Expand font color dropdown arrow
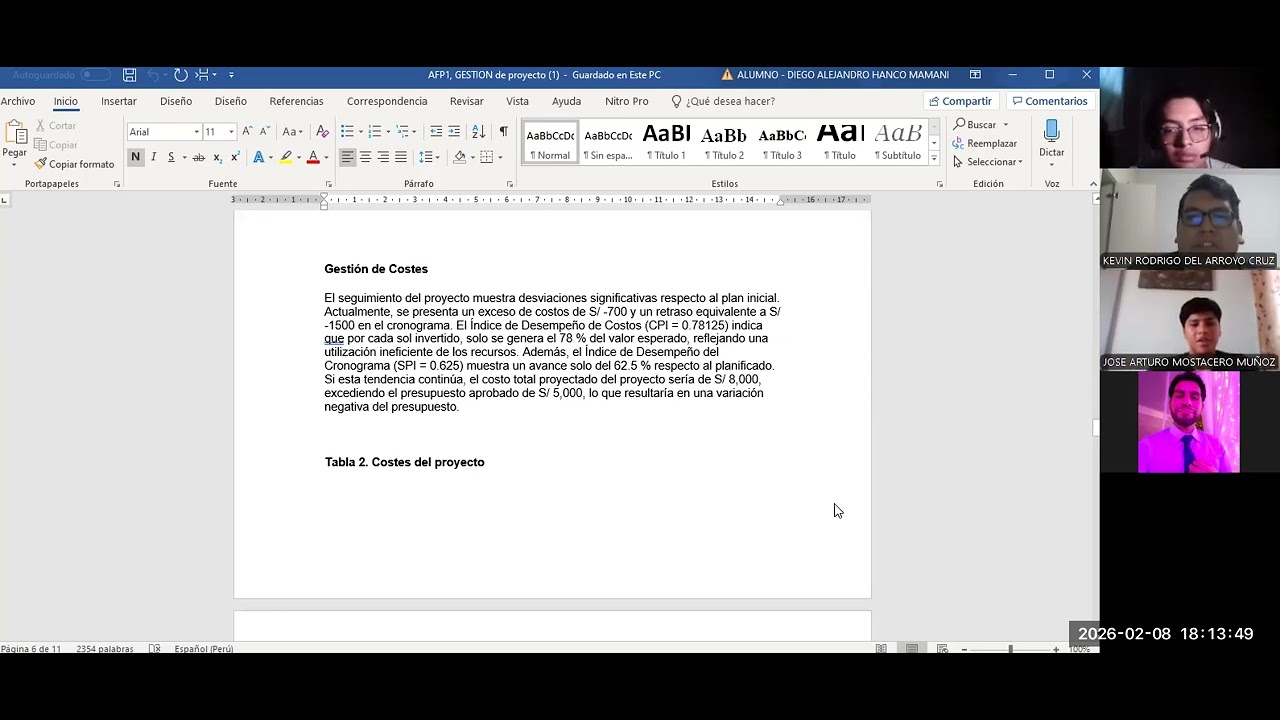Viewport: 1280px width, 720px height. click(x=326, y=158)
